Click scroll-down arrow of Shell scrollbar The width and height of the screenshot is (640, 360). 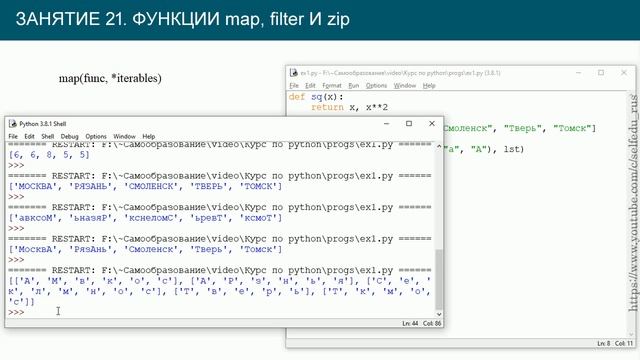pos(439,314)
